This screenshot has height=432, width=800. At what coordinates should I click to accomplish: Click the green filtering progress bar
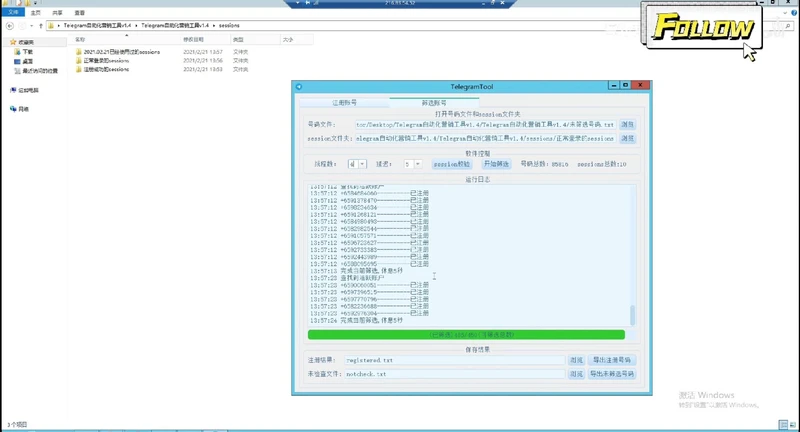[x=466, y=335]
